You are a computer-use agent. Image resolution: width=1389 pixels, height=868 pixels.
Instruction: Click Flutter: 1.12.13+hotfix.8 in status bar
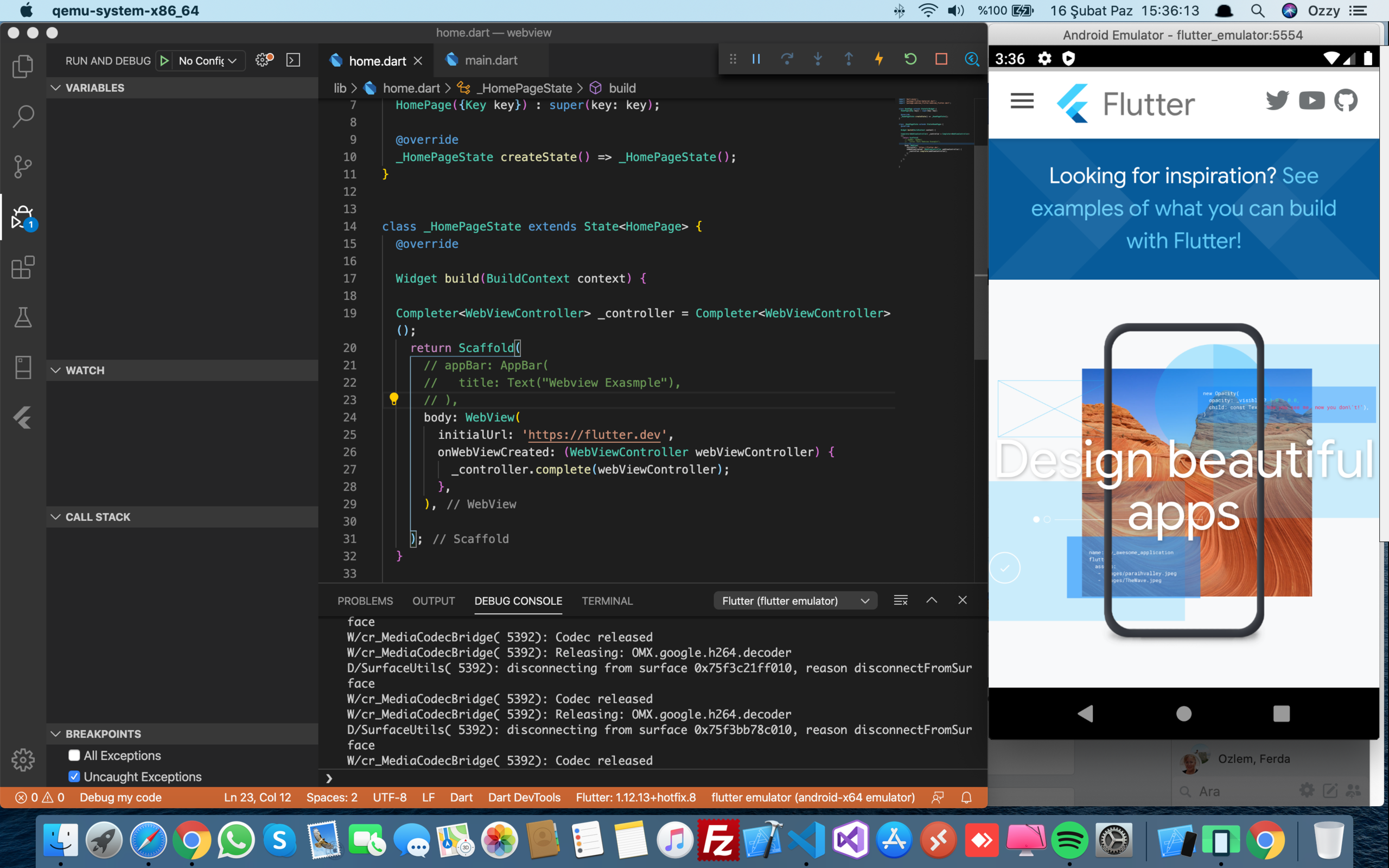[x=636, y=797]
